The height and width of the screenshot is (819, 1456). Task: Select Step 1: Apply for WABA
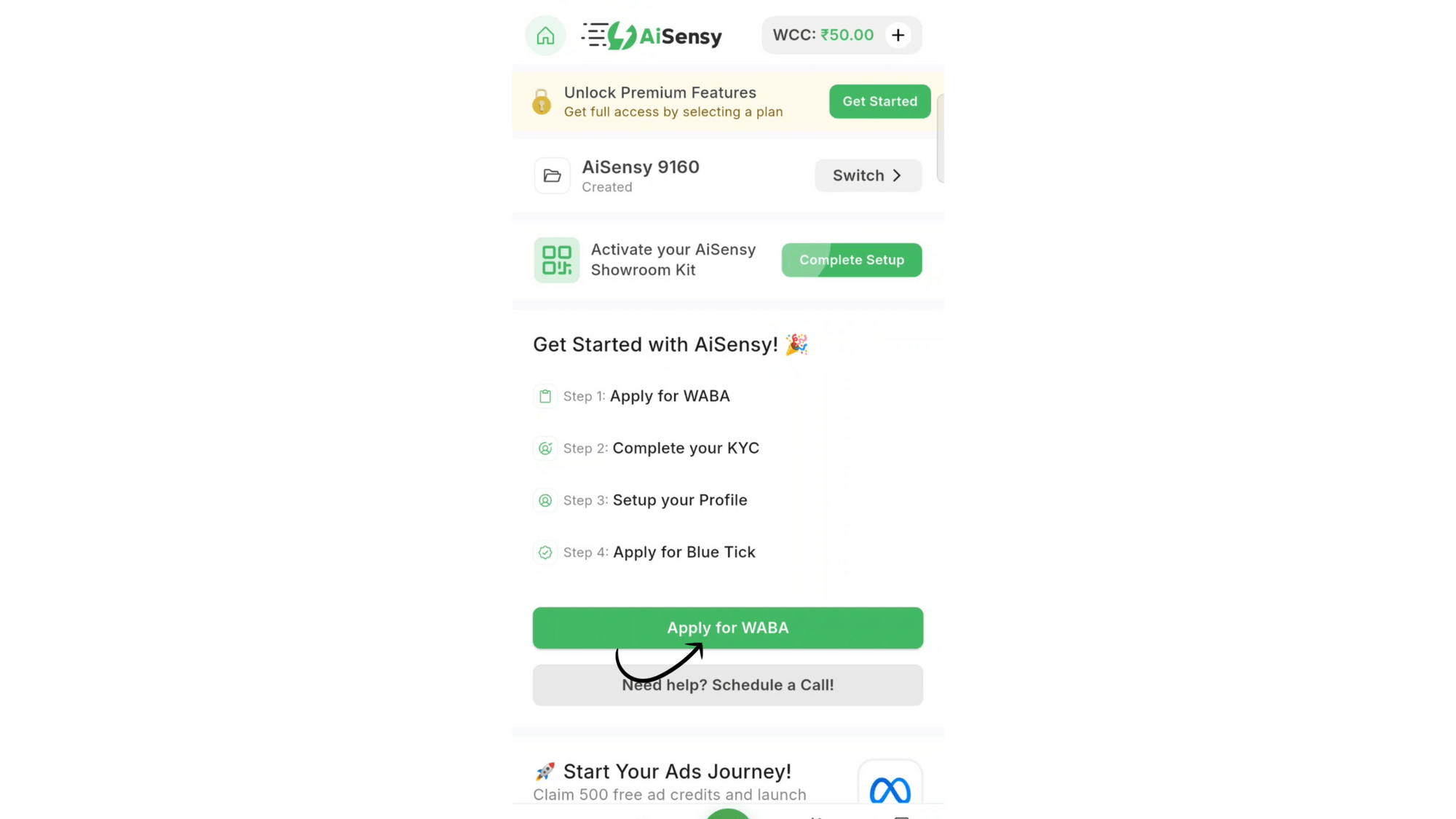[x=646, y=396]
